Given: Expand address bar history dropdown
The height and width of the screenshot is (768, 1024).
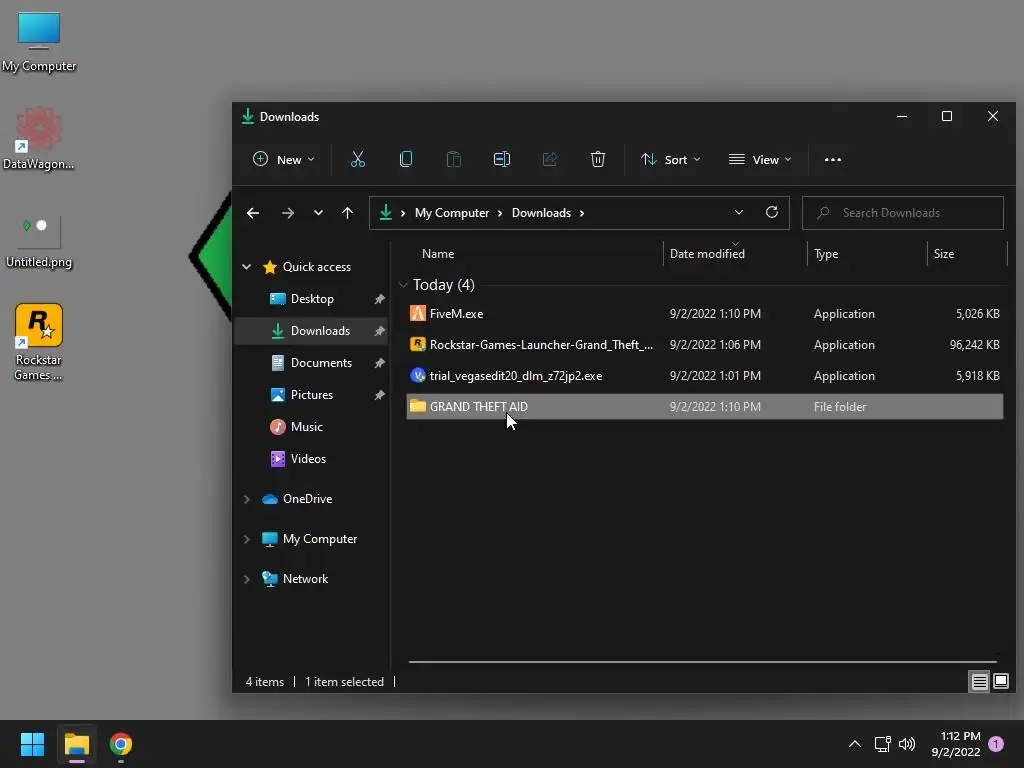Looking at the screenshot, I should [x=739, y=212].
